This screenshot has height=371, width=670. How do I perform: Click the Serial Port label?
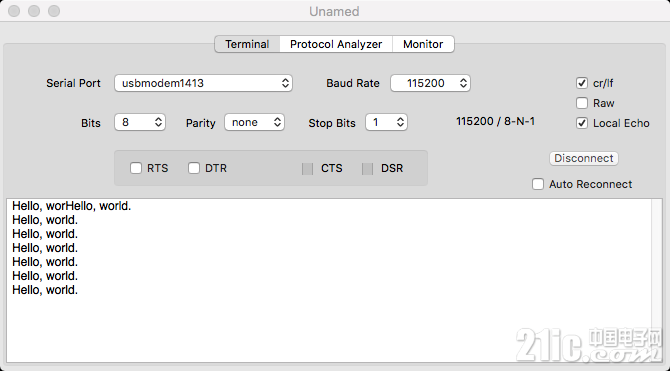73,83
